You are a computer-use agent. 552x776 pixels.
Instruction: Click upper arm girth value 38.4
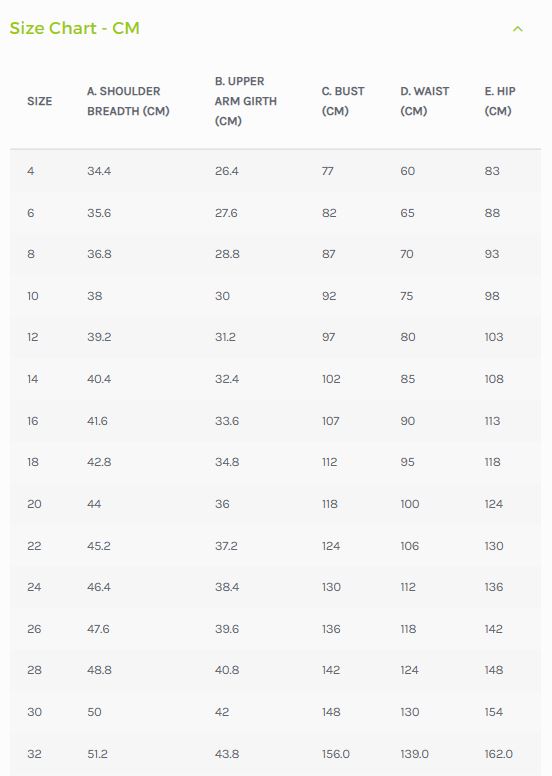[x=227, y=587]
